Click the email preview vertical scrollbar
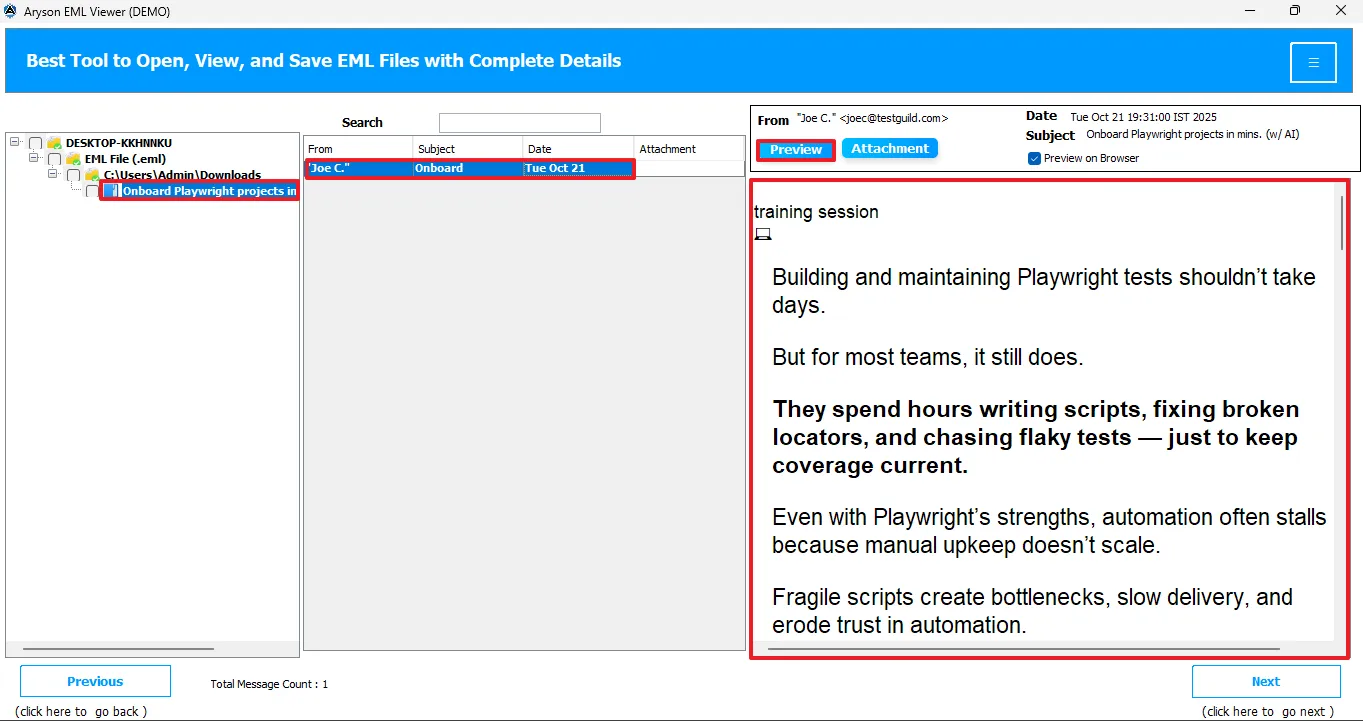 [x=1341, y=222]
